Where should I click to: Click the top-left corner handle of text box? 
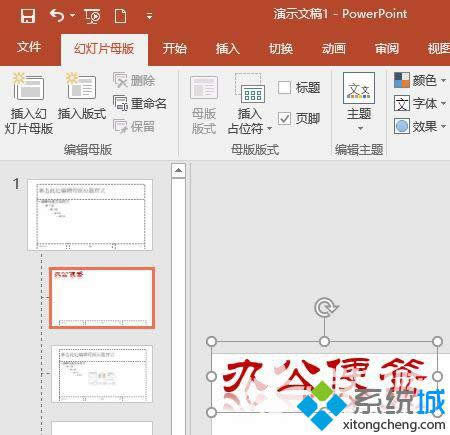pos(211,341)
